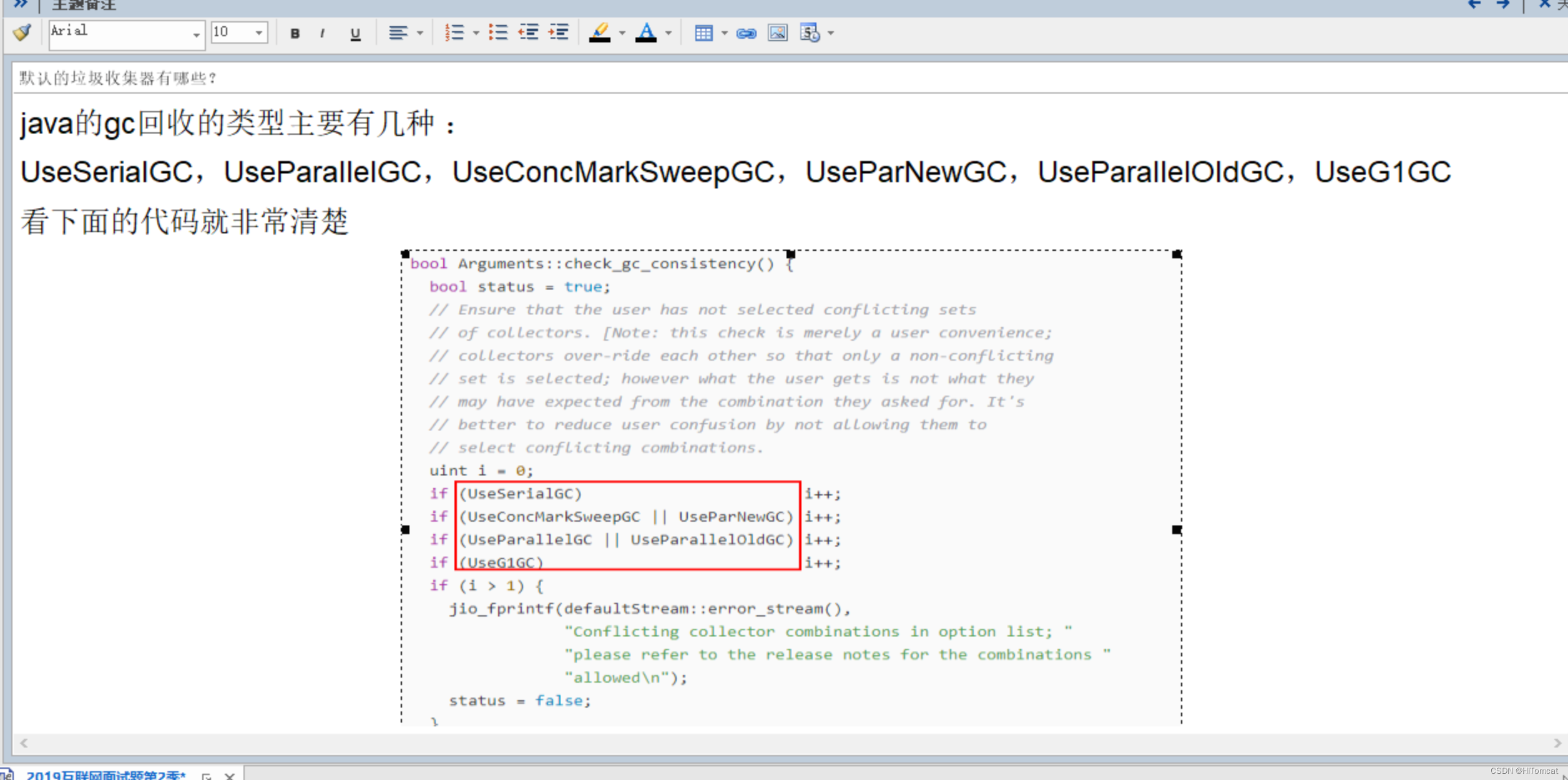This screenshot has height=780, width=1568.
Task: Click the clear formatting brush icon
Action: (22, 32)
